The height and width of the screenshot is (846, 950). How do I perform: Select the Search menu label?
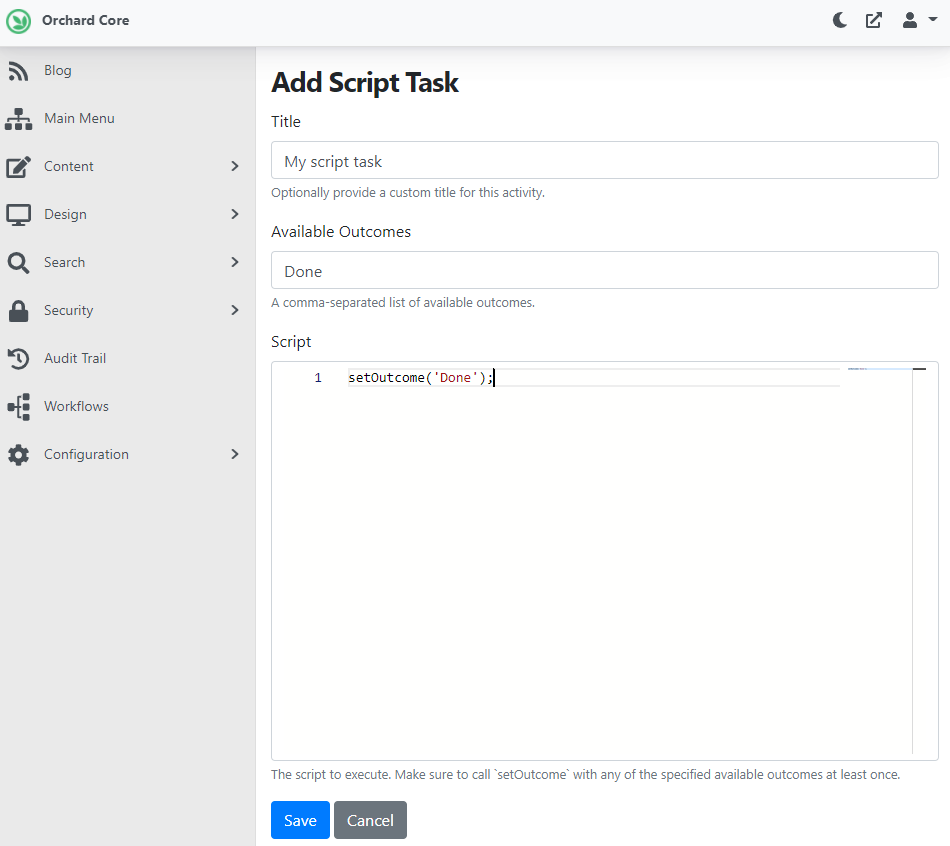click(x=64, y=262)
